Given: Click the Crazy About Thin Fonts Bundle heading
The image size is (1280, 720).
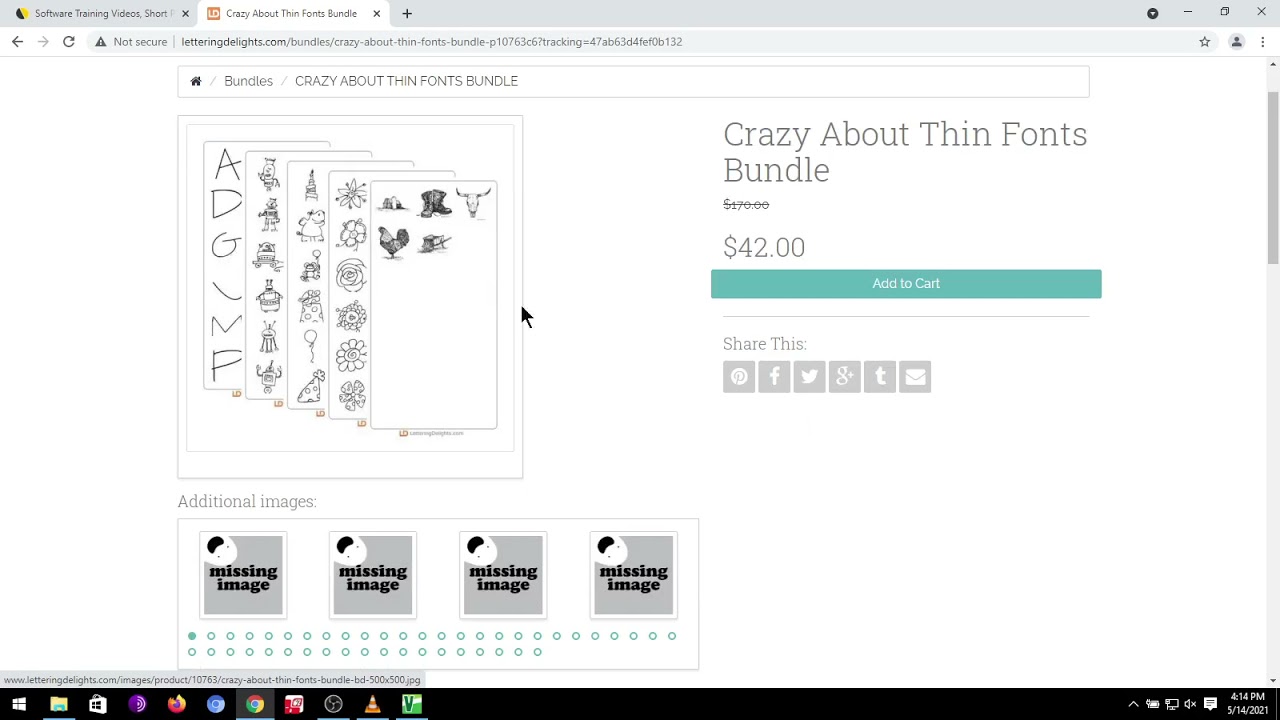Looking at the screenshot, I should pyautogui.click(x=905, y=152).
